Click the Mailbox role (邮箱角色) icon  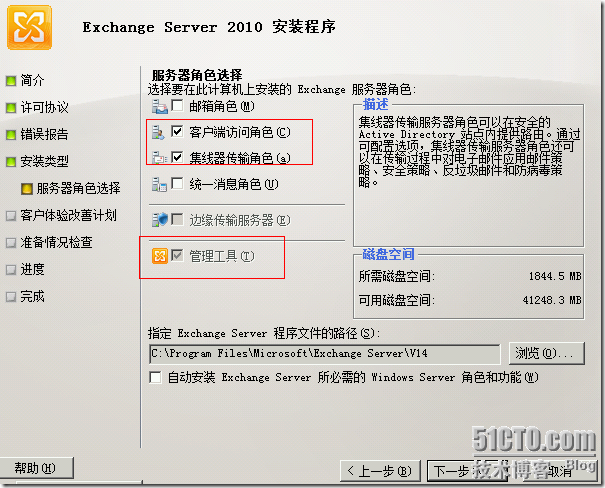click(x=159, y=106)
